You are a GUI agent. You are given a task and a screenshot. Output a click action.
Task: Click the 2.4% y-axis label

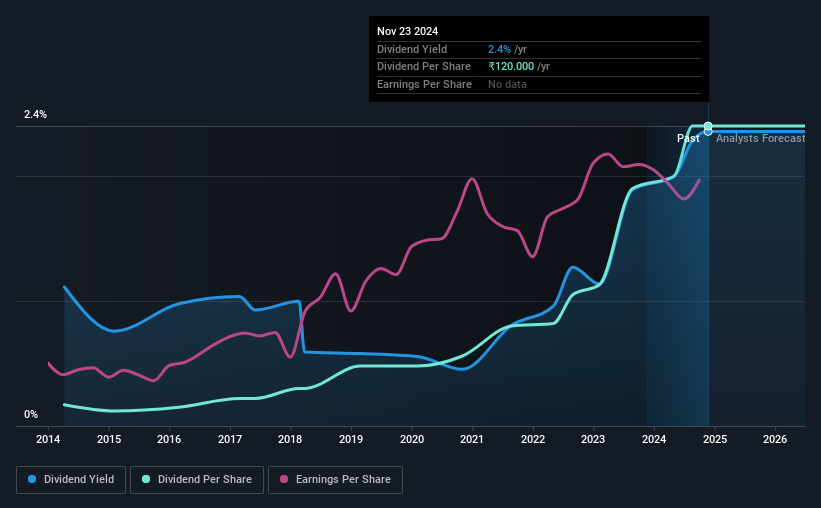tap(36, 114)
